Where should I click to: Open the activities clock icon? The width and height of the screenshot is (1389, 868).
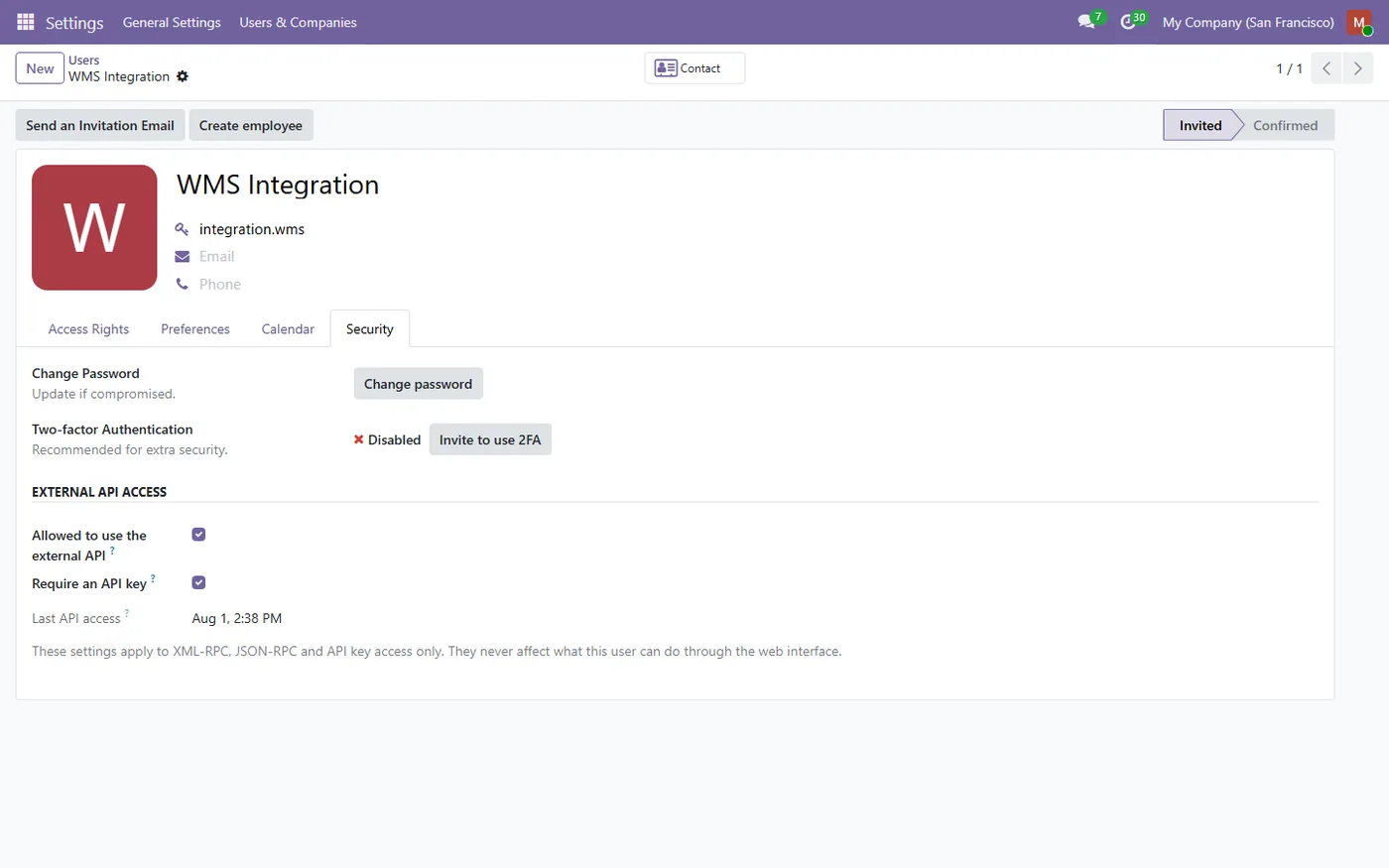tap(1128, 22)
